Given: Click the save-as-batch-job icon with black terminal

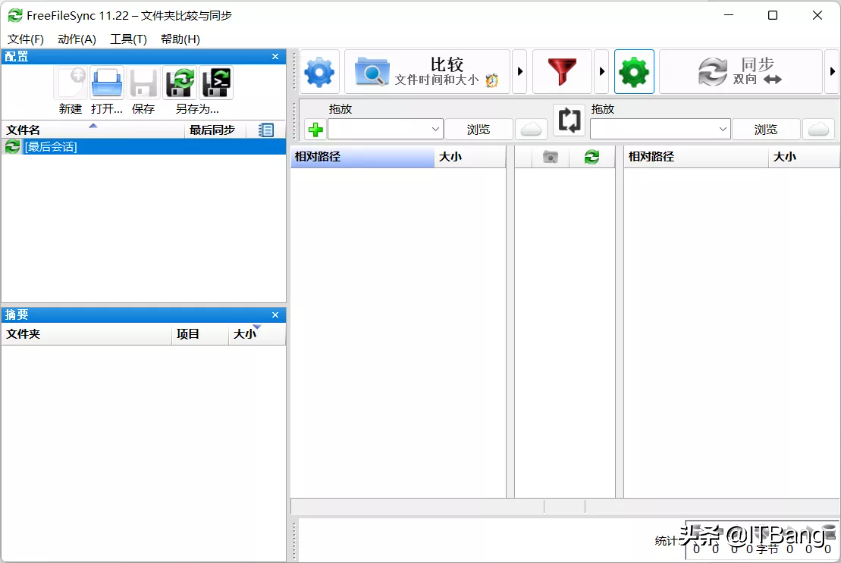Looking at the screenshot, I should 216,84.
